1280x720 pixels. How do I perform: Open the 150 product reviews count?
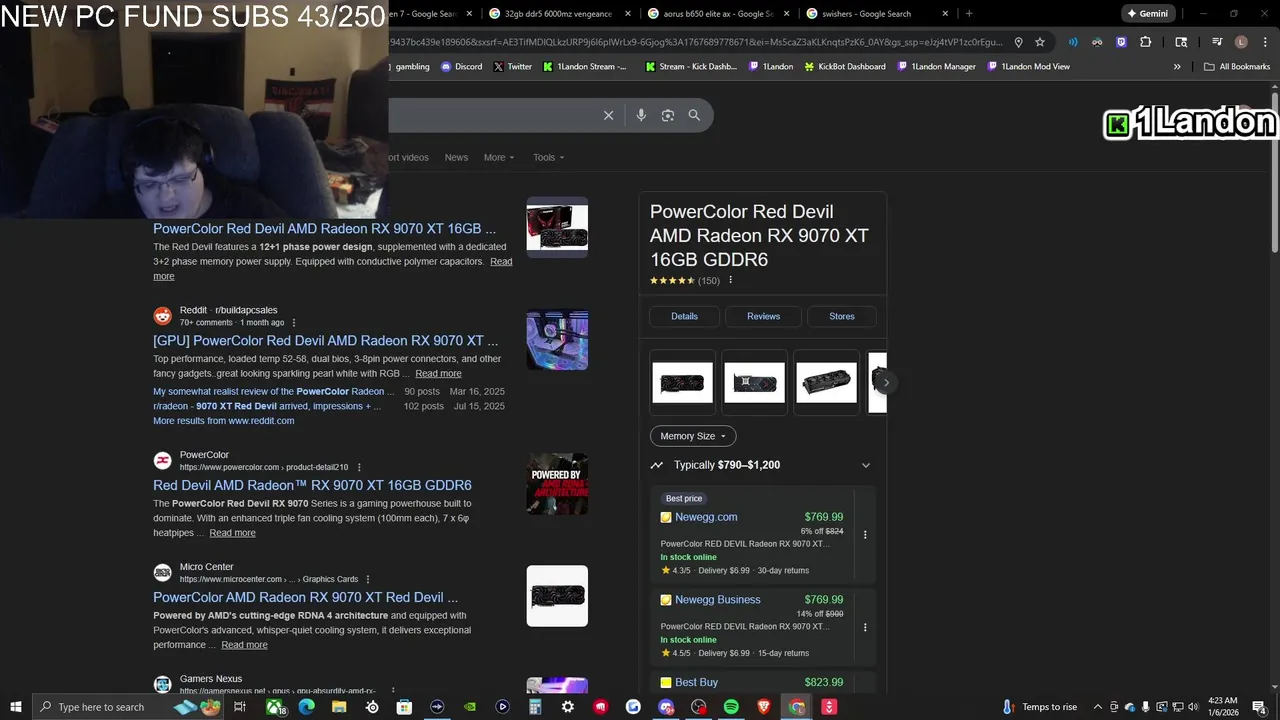click(709, 281)
